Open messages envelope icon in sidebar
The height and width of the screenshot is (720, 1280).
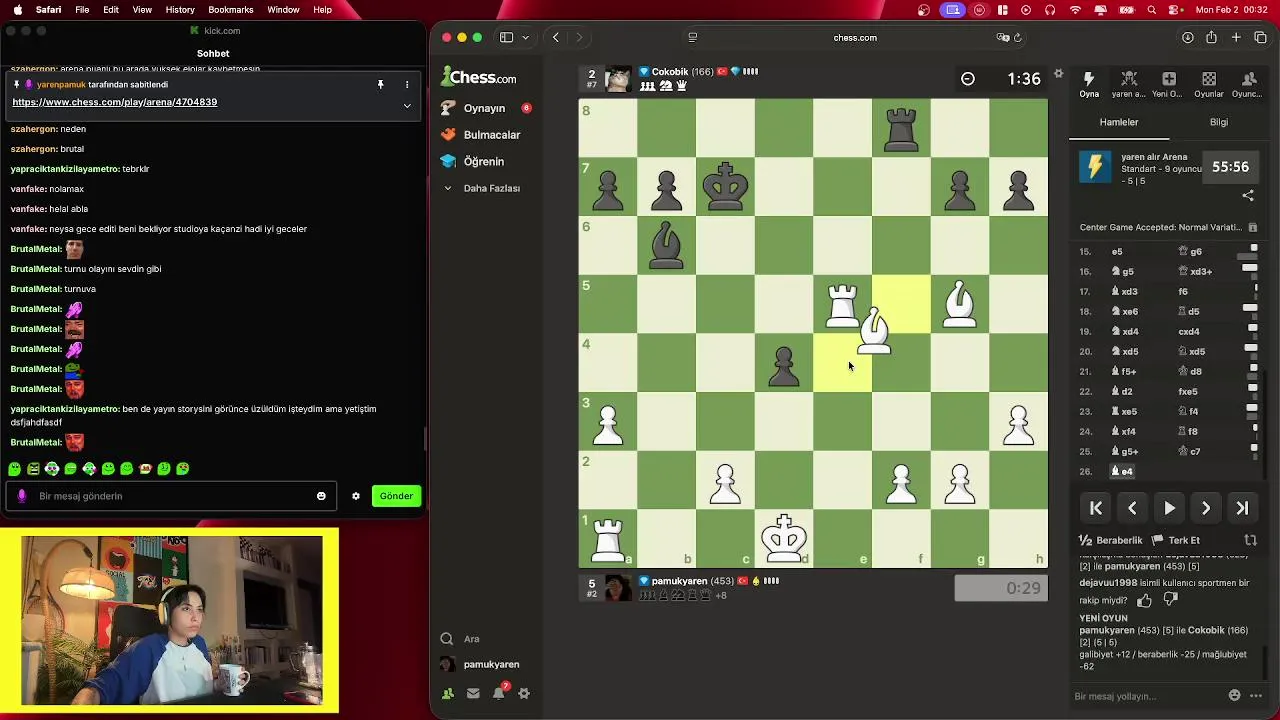[x=472, y=693]
